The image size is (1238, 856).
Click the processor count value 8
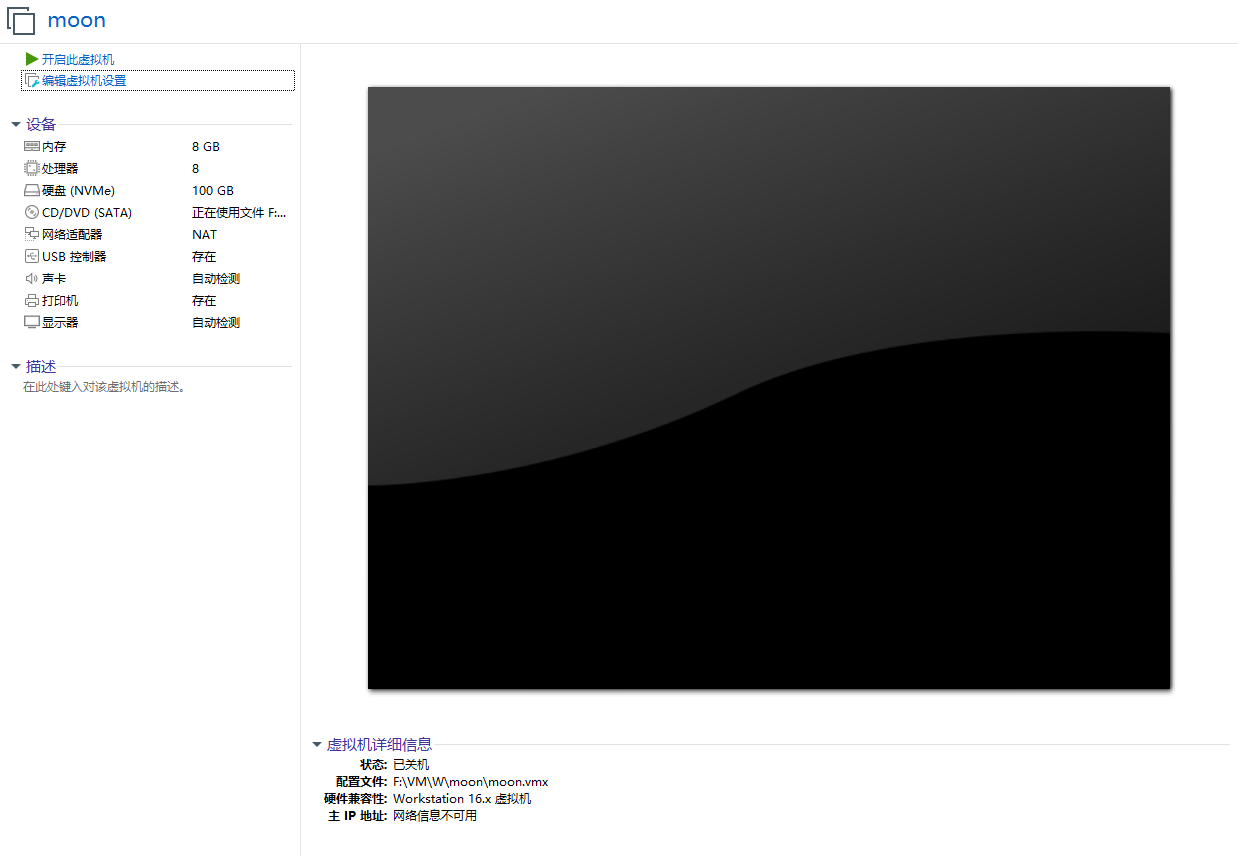click(196, 168)
